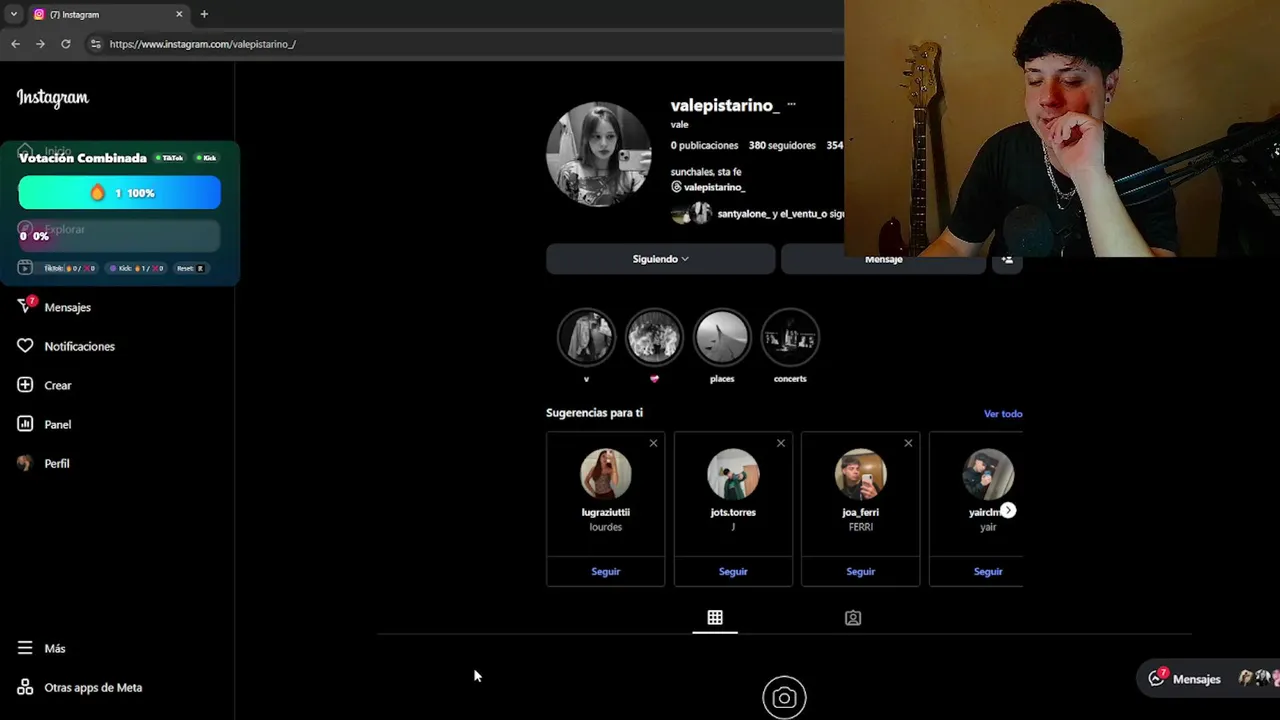Reload the page with refresh icon
Image resolution: width=1280 pixels, height=720 pixels.
click(x=66, y=44)
